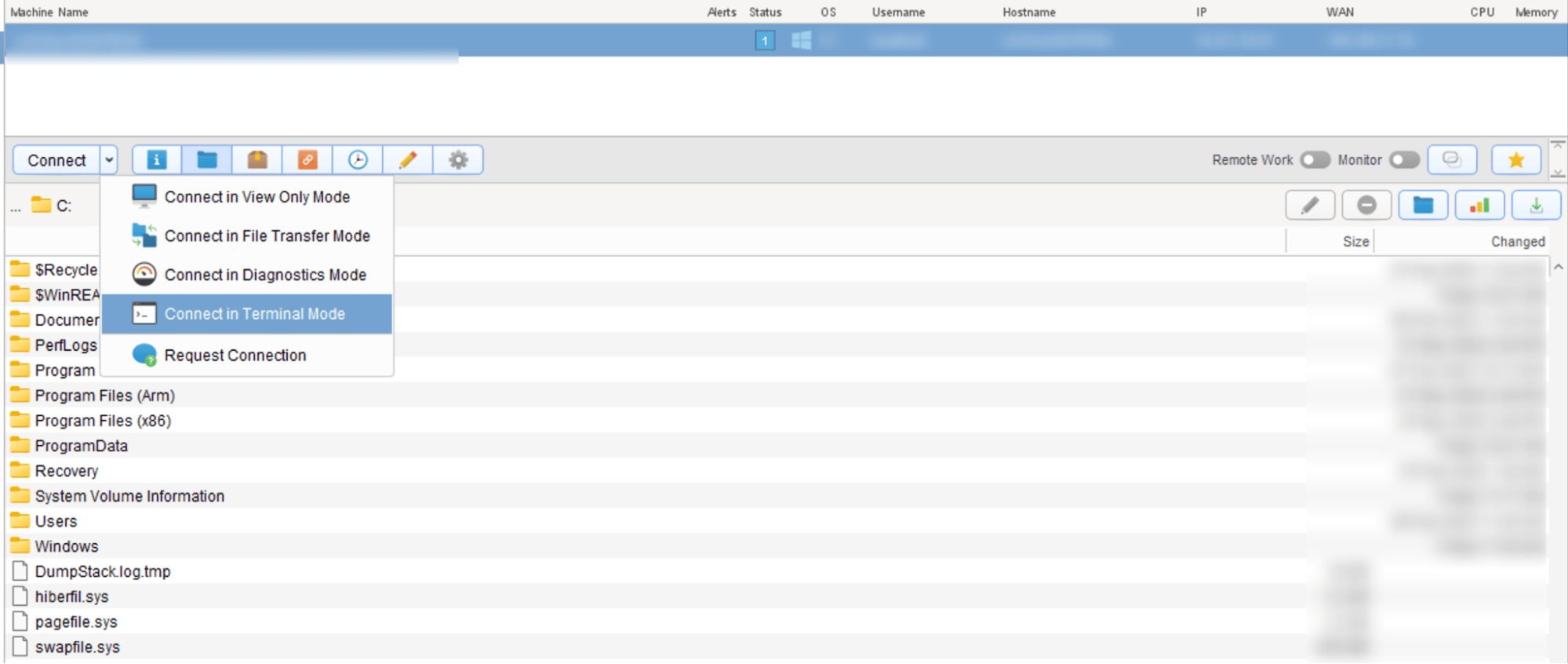Open the System Volume Information folder

(x=129, y=496)
